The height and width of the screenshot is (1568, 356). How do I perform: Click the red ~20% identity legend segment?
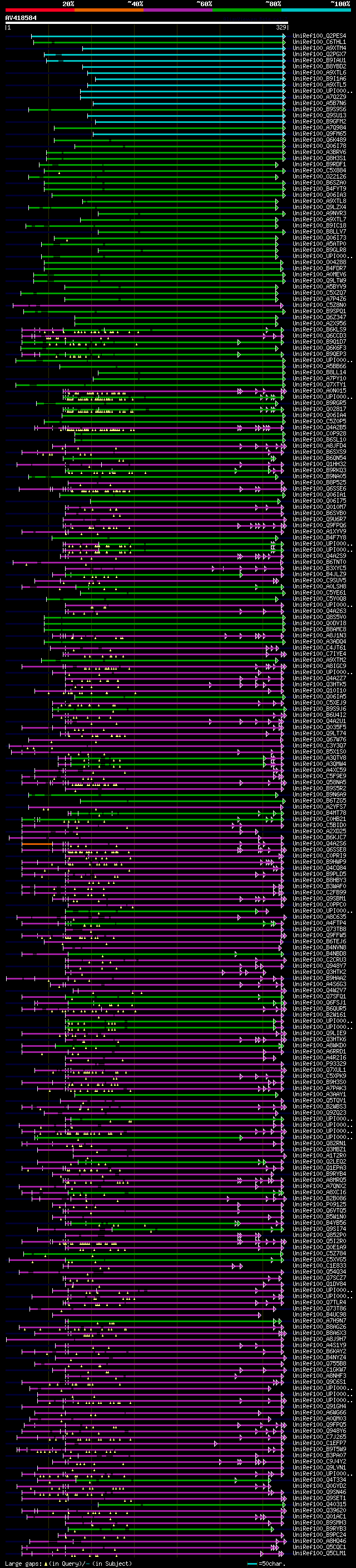(39, 10)
